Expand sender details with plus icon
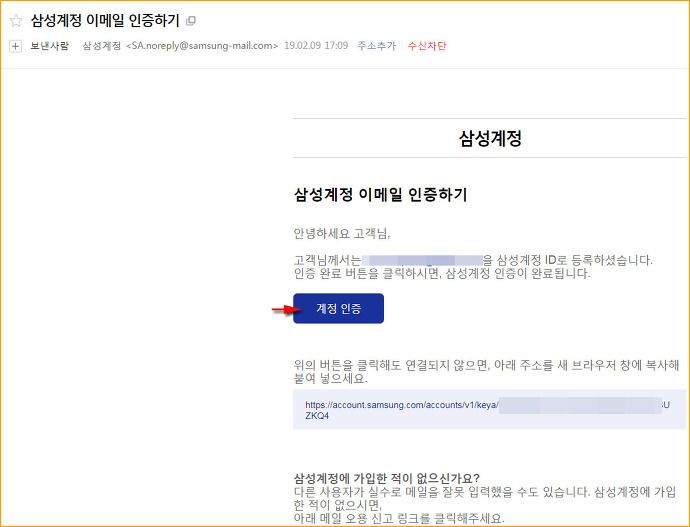 pos(15,46)
